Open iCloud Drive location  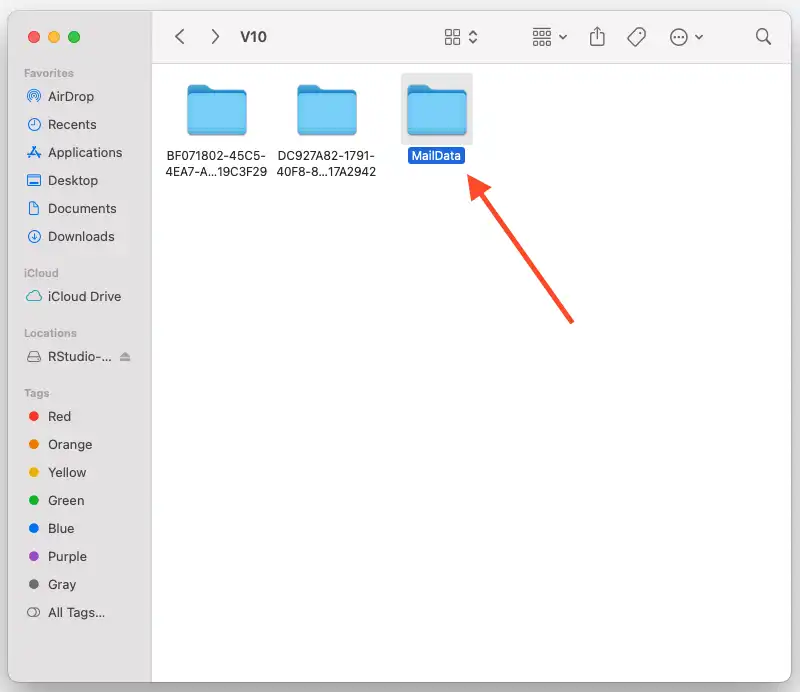point(84,296)
